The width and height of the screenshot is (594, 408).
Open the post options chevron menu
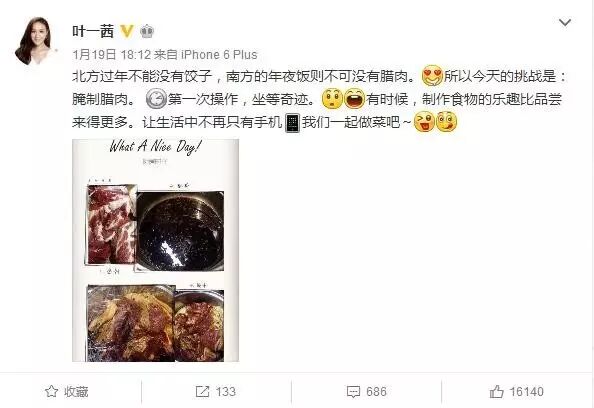(565, 23)
